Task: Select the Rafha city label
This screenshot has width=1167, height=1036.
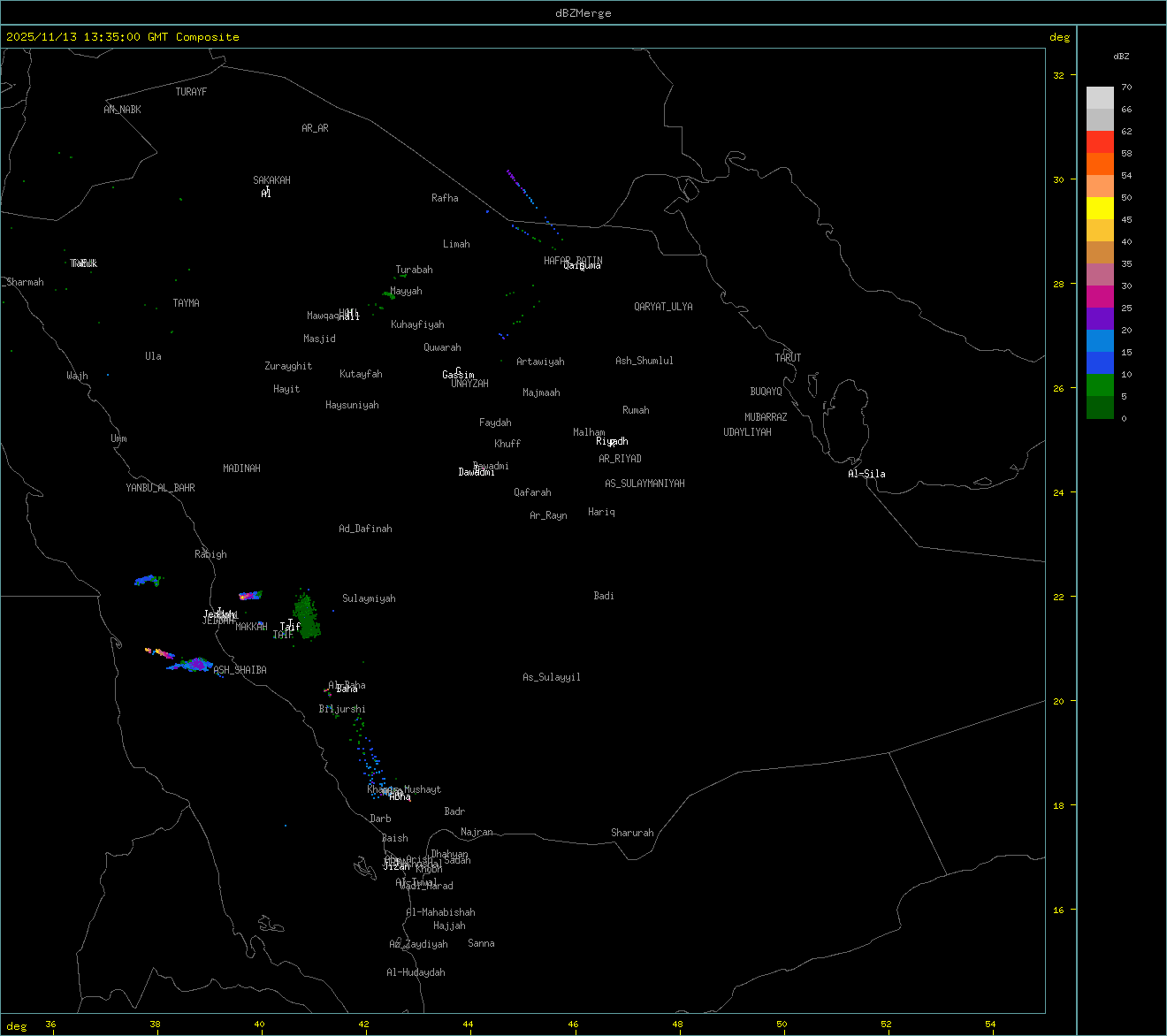Action: 445,198
